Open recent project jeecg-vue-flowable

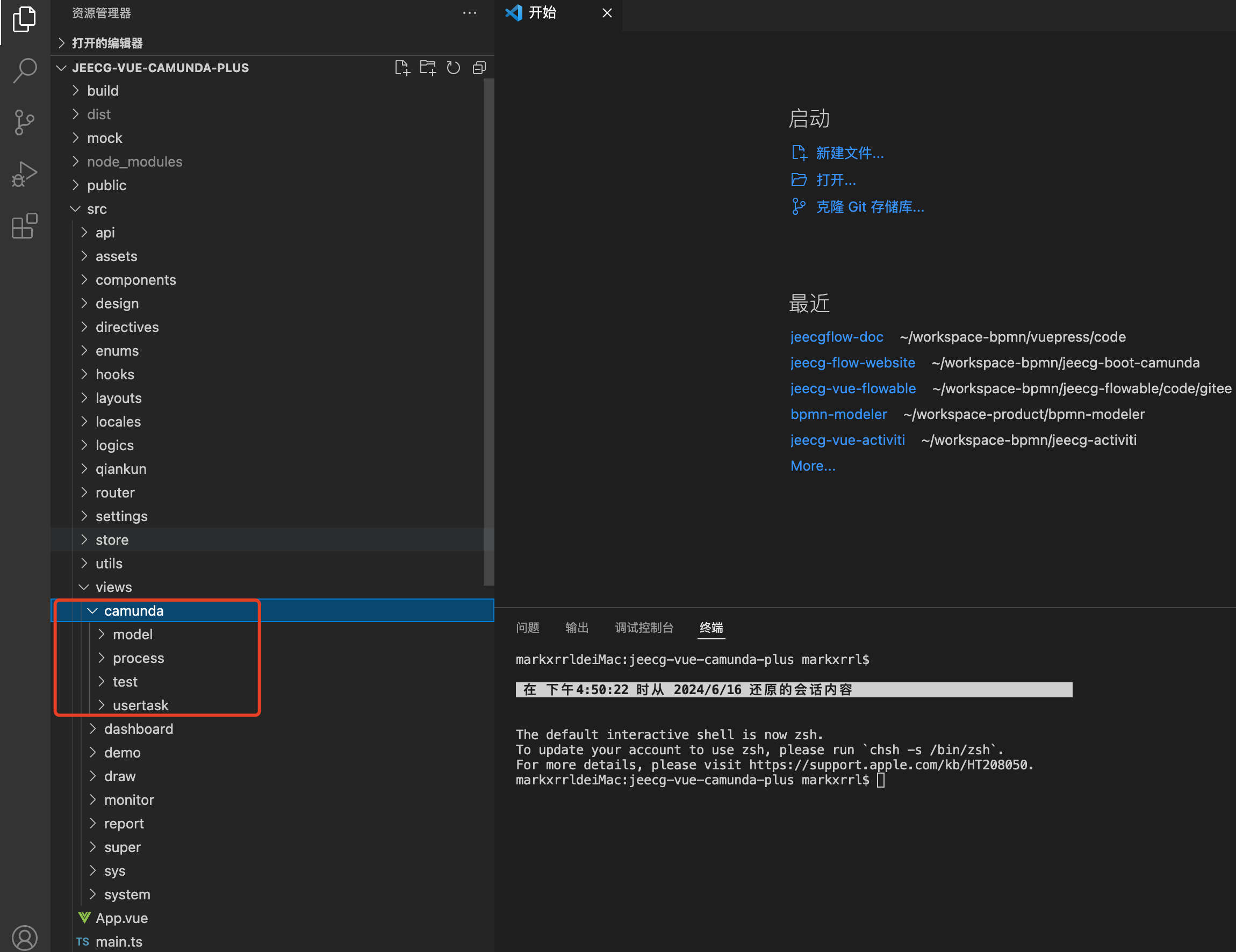pyautogui.click(x=853, y=388)
